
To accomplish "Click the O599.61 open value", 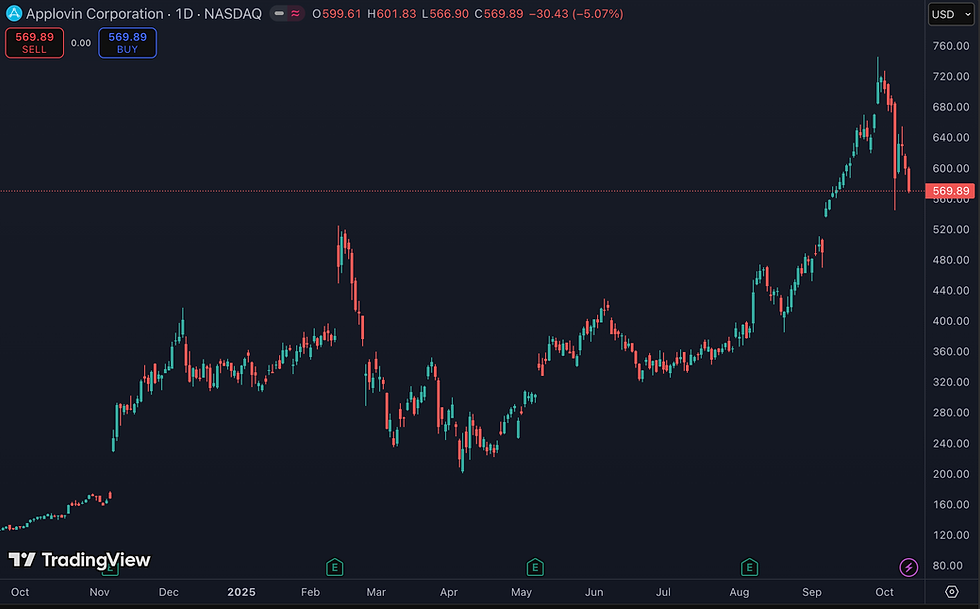I will (337, 14).
